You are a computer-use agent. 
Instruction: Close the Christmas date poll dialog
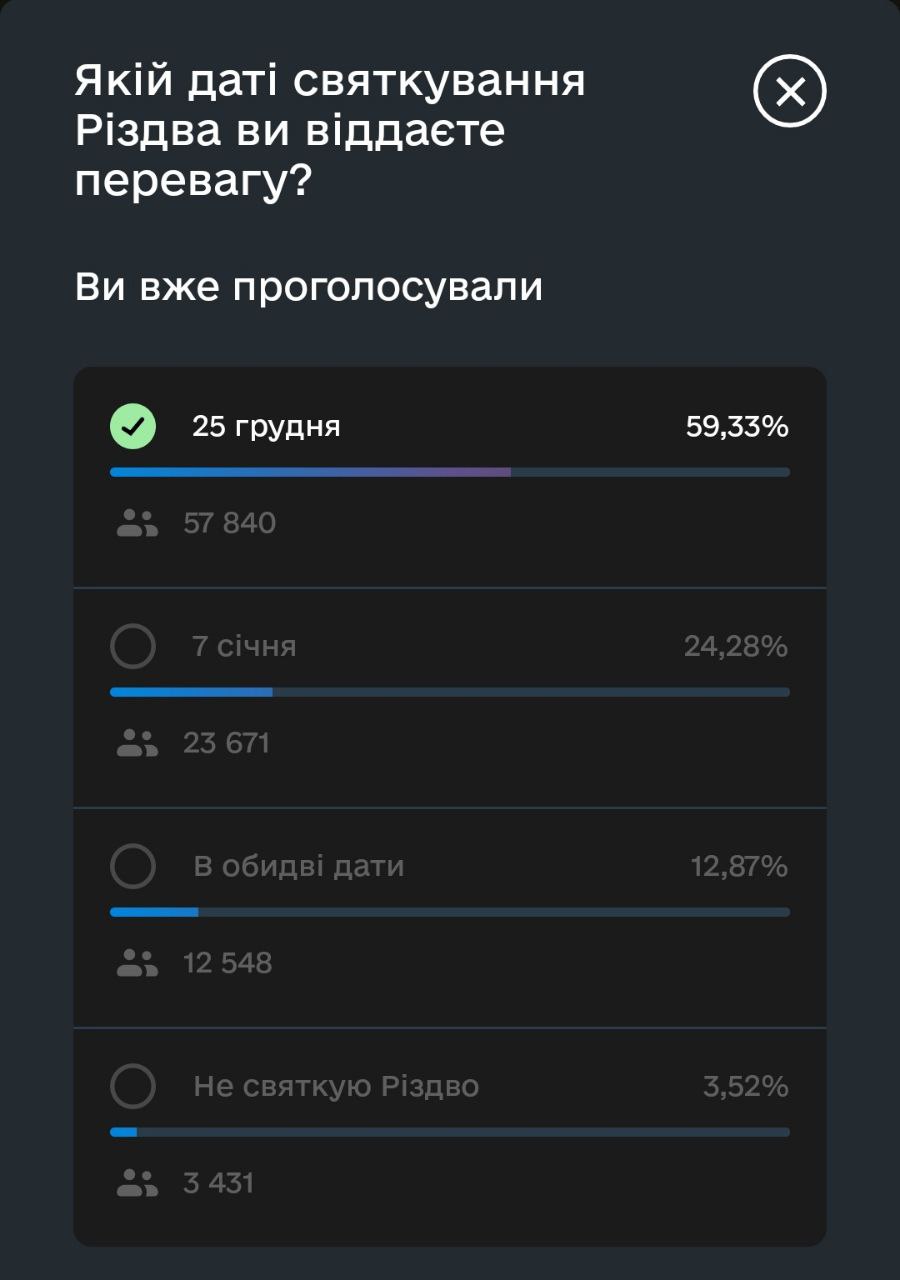point(790,92)
